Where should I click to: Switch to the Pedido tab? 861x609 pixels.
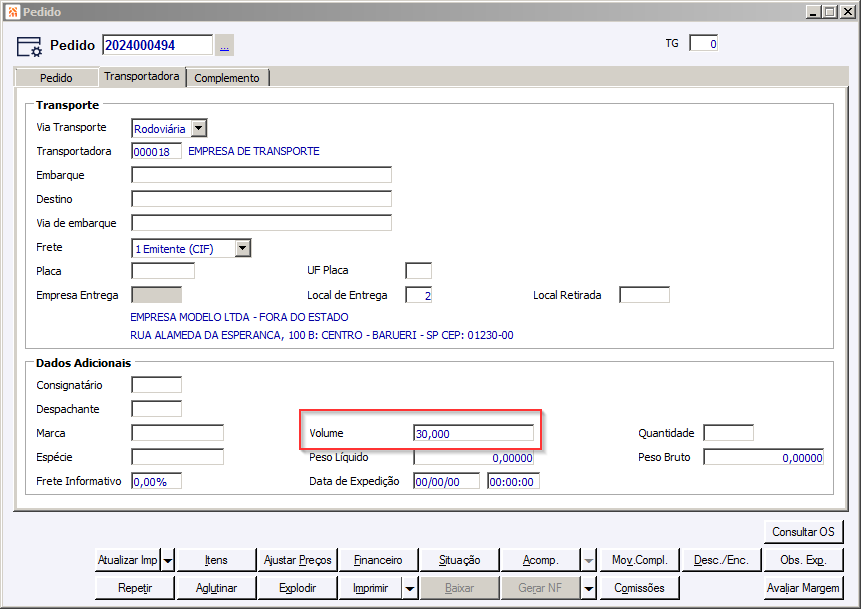click(x=56, y=78)
